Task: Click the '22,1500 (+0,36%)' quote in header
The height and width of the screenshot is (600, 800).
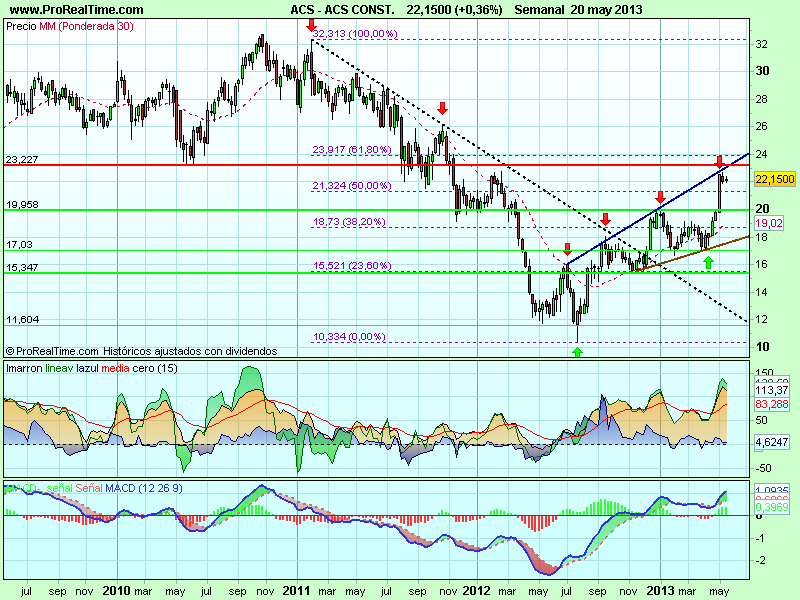Action: tap(454, 9)
